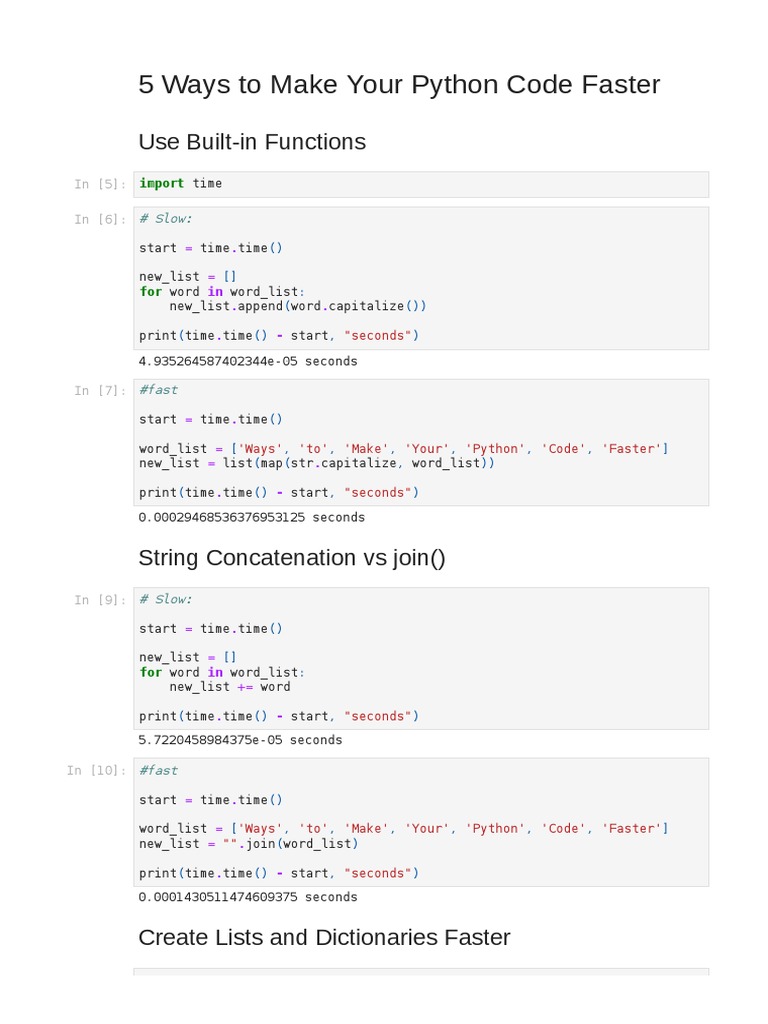Click the In [9] prompt label

(100, 600)
